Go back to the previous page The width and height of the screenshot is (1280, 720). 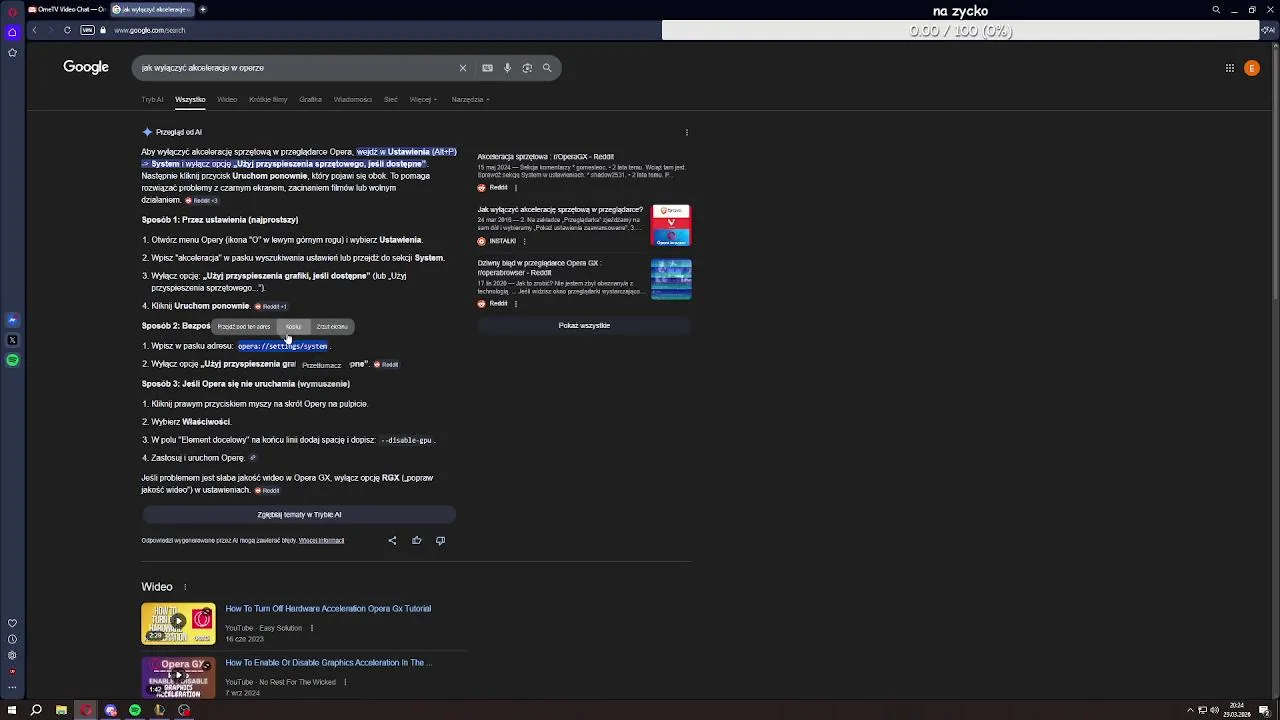(34, 30)
